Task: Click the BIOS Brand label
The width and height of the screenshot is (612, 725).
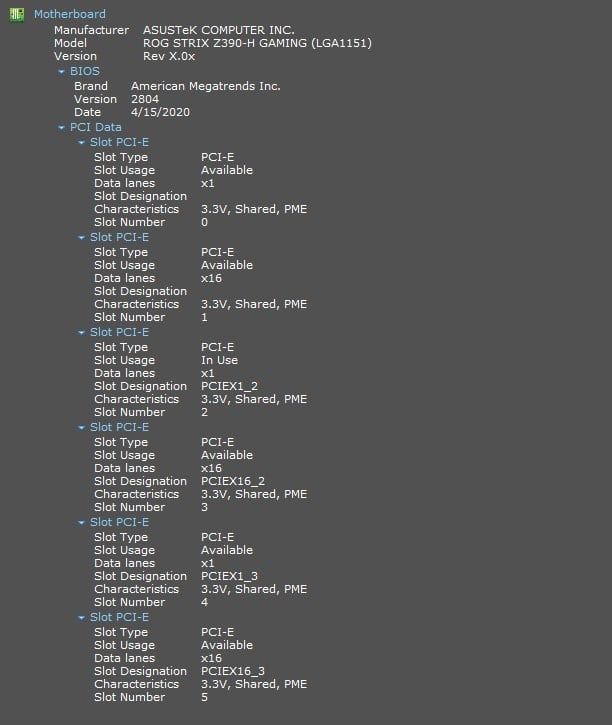Action: [91, 86]
